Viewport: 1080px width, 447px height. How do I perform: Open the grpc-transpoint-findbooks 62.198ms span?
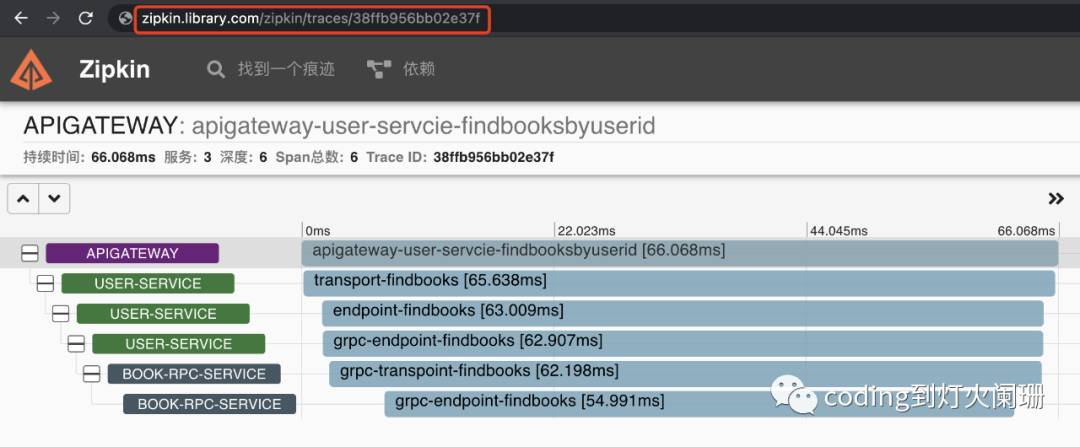point(685,373)
